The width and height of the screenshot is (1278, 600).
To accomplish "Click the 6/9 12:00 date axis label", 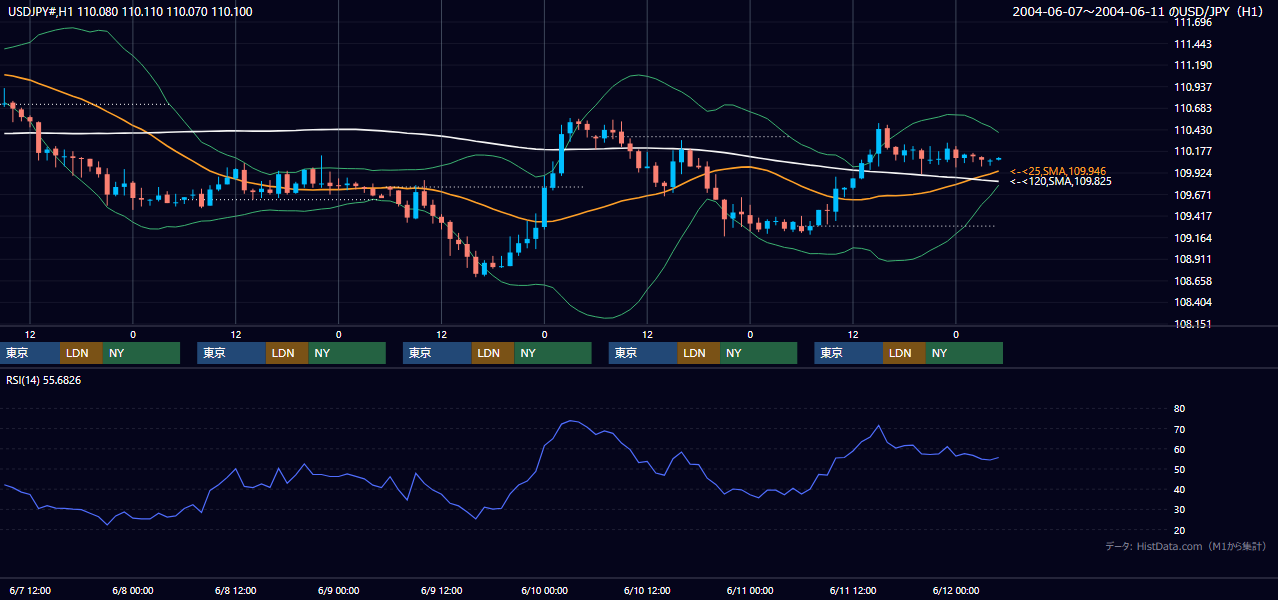I will 441,590.
